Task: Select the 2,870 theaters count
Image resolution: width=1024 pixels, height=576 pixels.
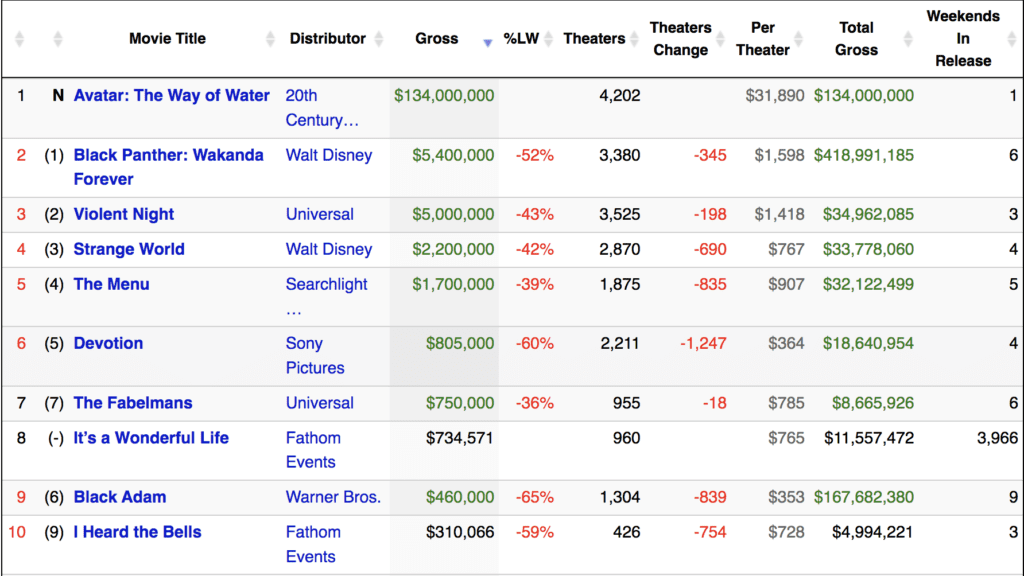Action: point(620,249)
